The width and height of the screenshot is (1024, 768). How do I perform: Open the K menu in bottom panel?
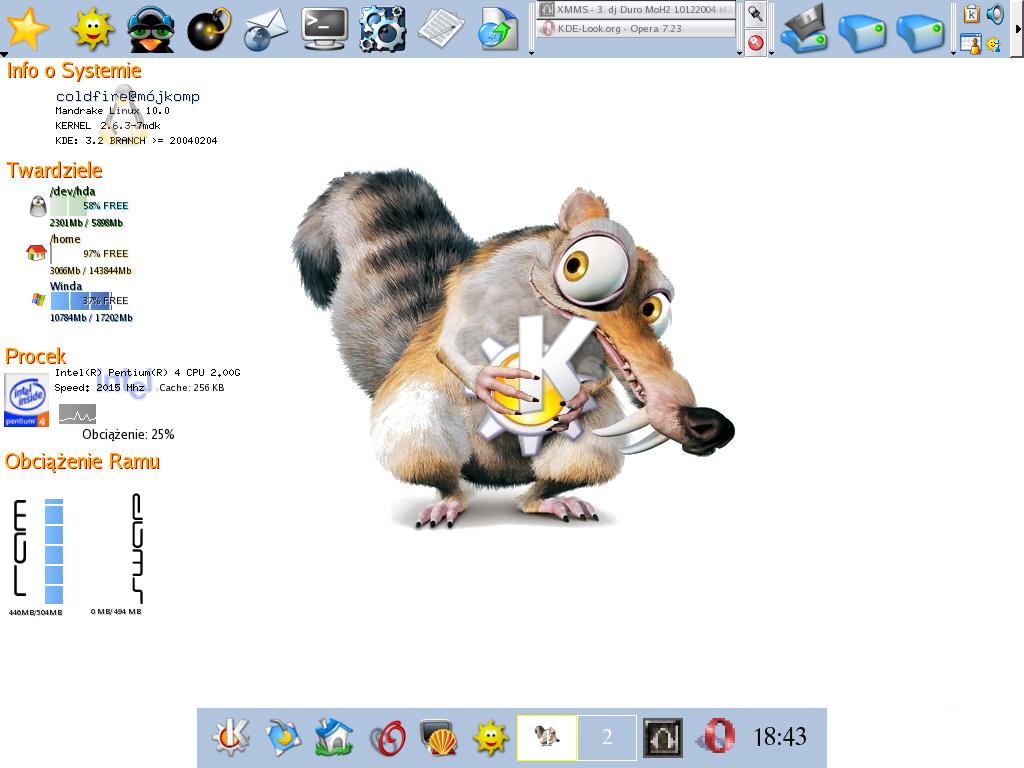pyautogui.click(x=231, y=737)
